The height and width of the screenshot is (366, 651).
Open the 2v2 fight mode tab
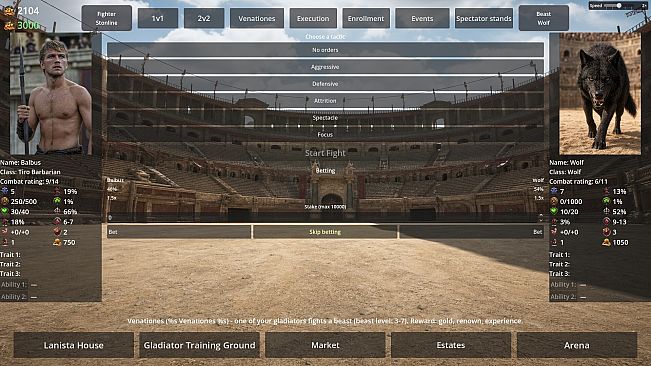coord(204,18)
